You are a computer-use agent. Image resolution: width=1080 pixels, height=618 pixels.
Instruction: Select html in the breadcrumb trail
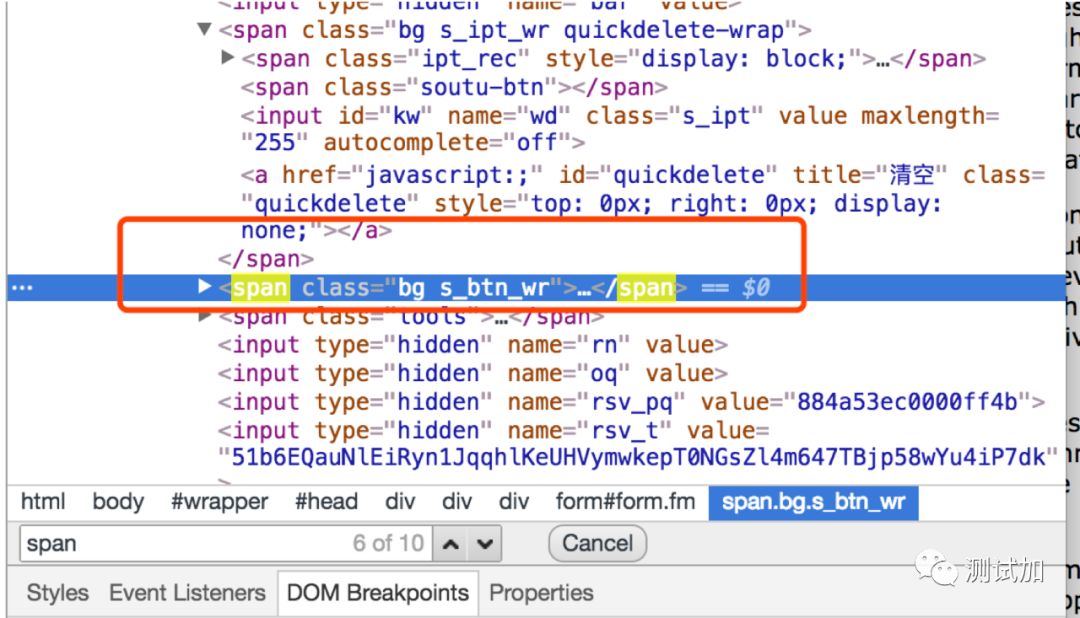click(43, 501)
